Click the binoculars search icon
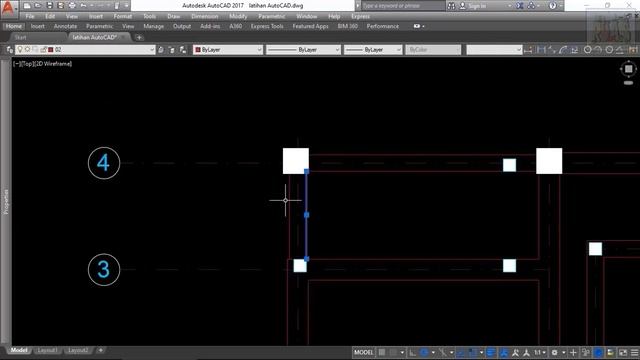The width and height of the screenshot is (640, 360). click(451, 6)
